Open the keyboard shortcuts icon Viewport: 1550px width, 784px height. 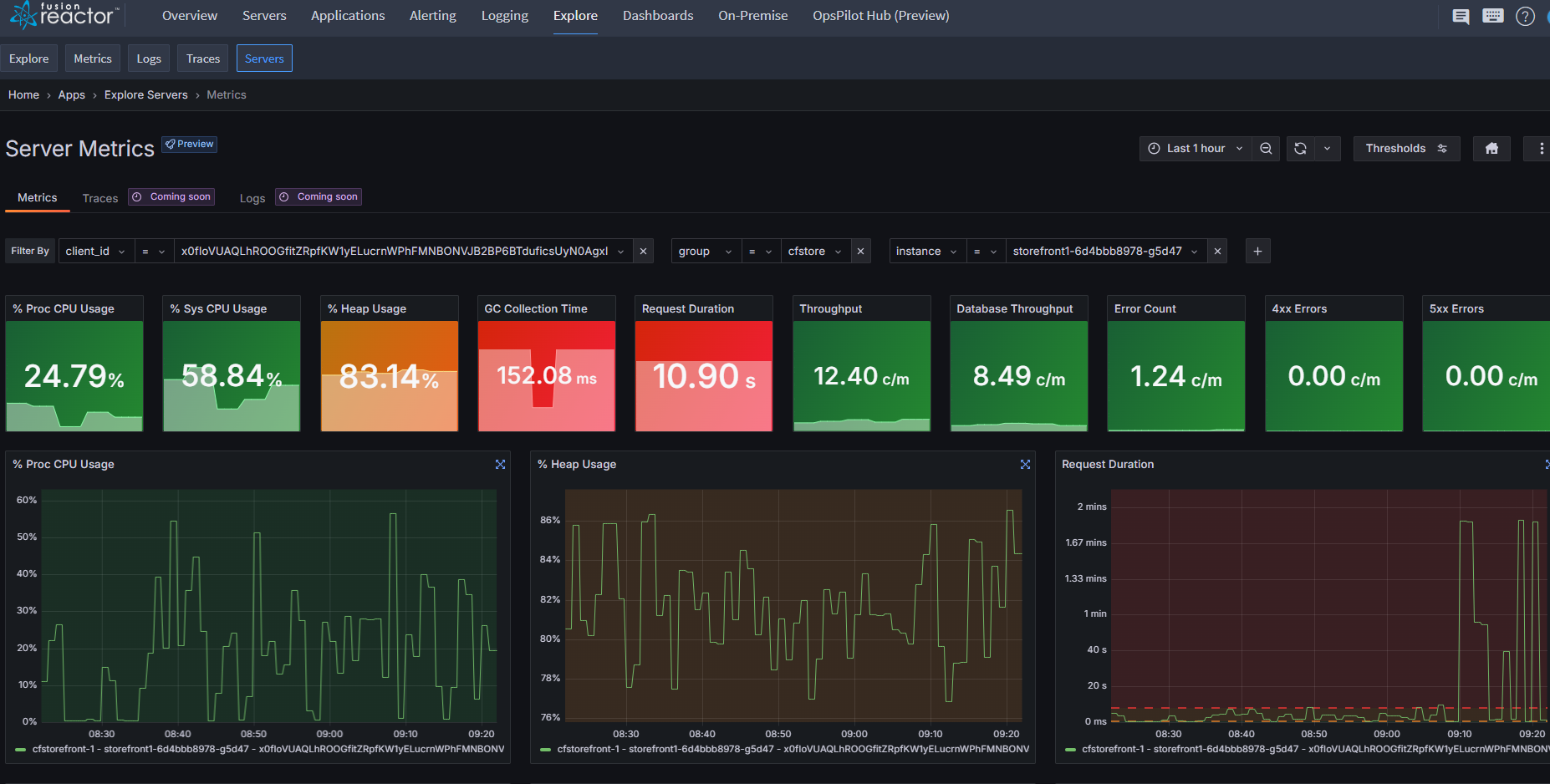tap(1493, 16)
